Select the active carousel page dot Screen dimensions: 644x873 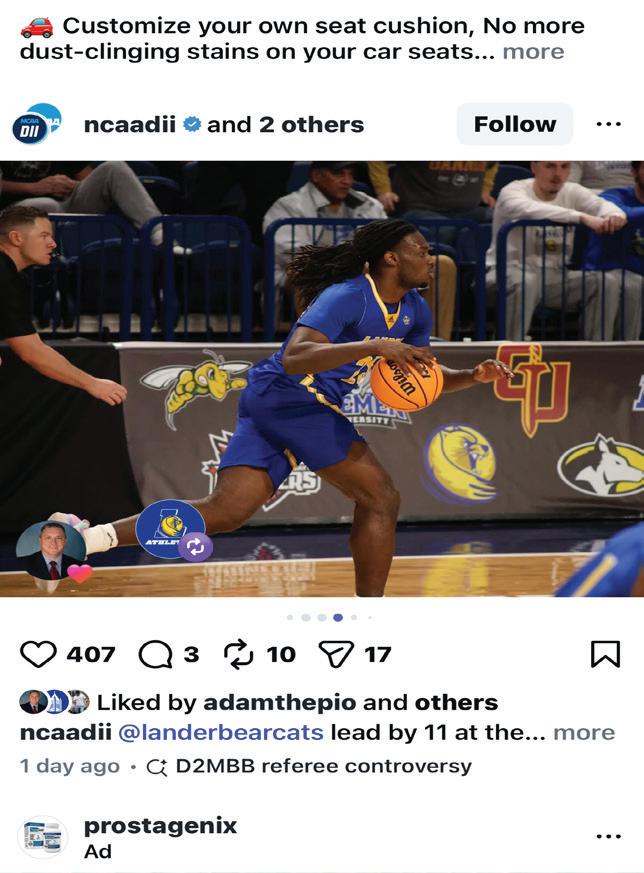point(338,617)
